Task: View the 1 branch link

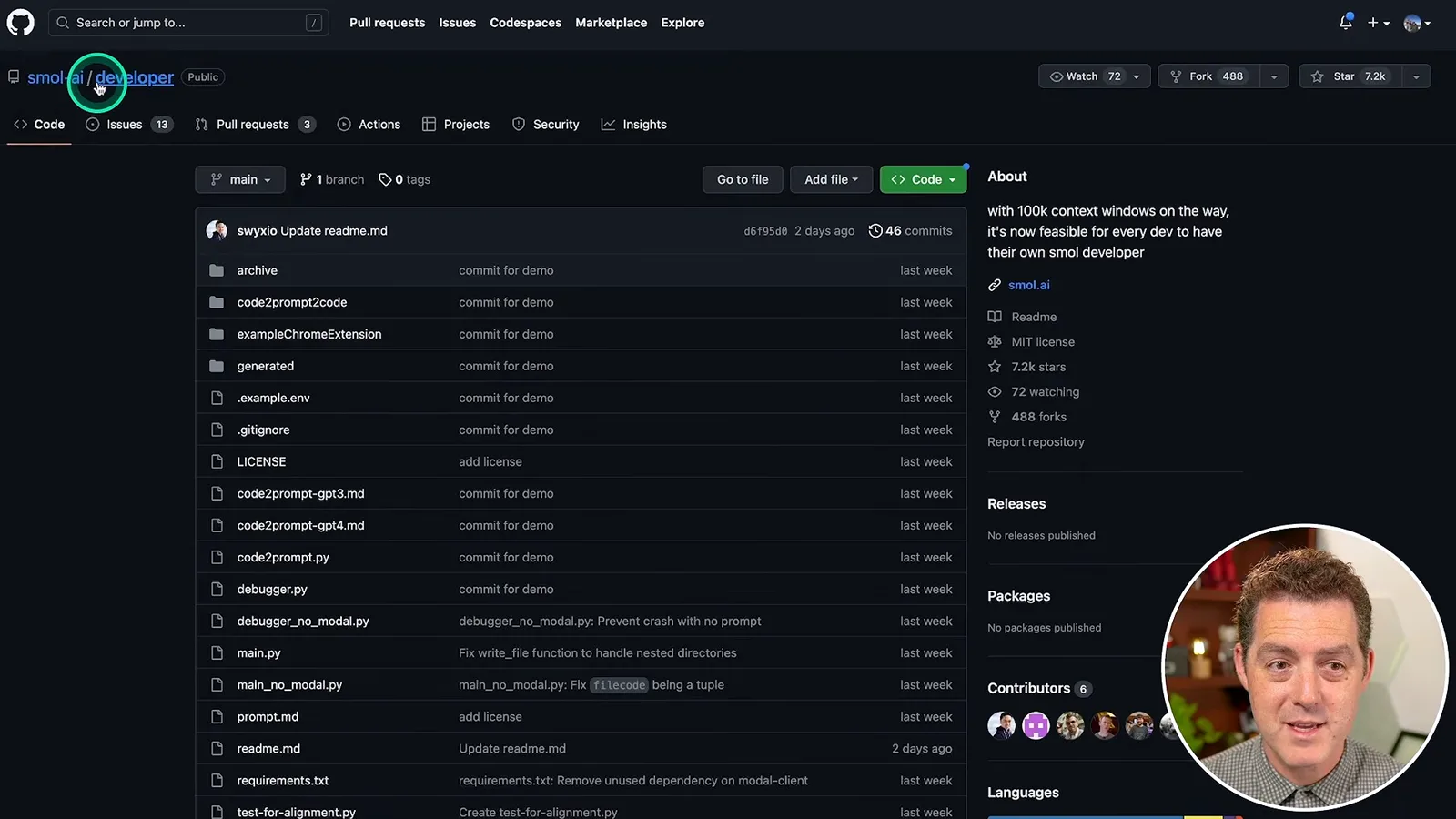Action: [x=331, y=179]
